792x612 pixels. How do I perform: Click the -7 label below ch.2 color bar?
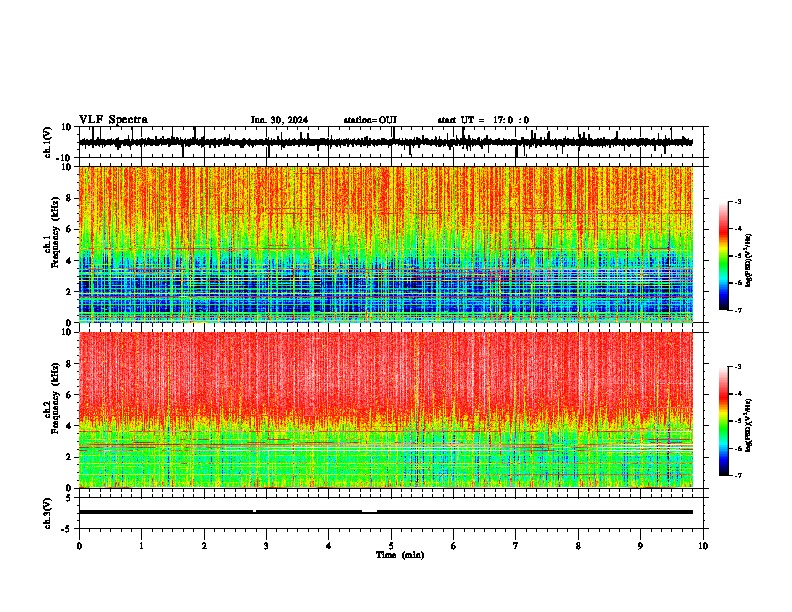[x=737, y=475]
